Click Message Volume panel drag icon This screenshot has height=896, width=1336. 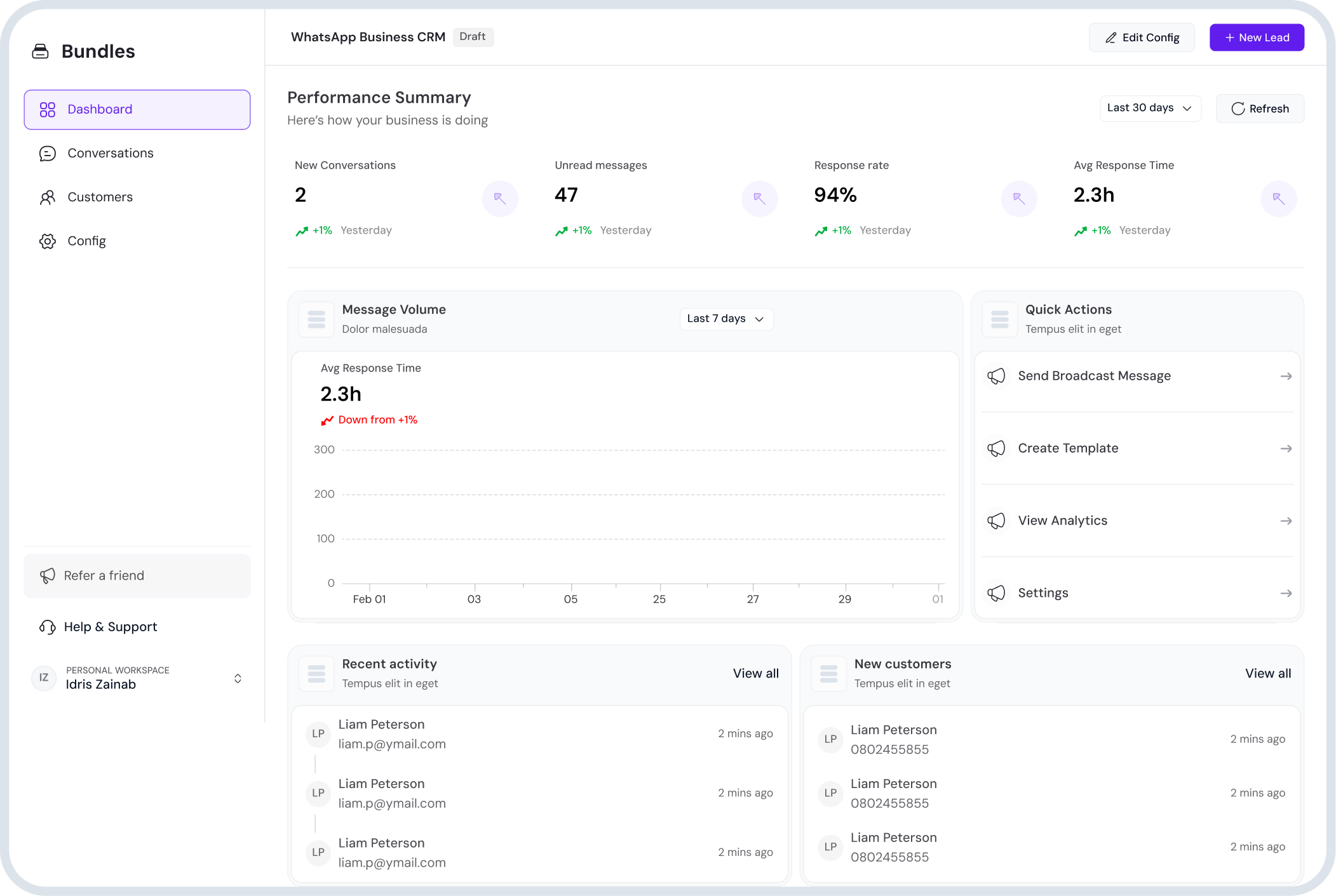316,319
